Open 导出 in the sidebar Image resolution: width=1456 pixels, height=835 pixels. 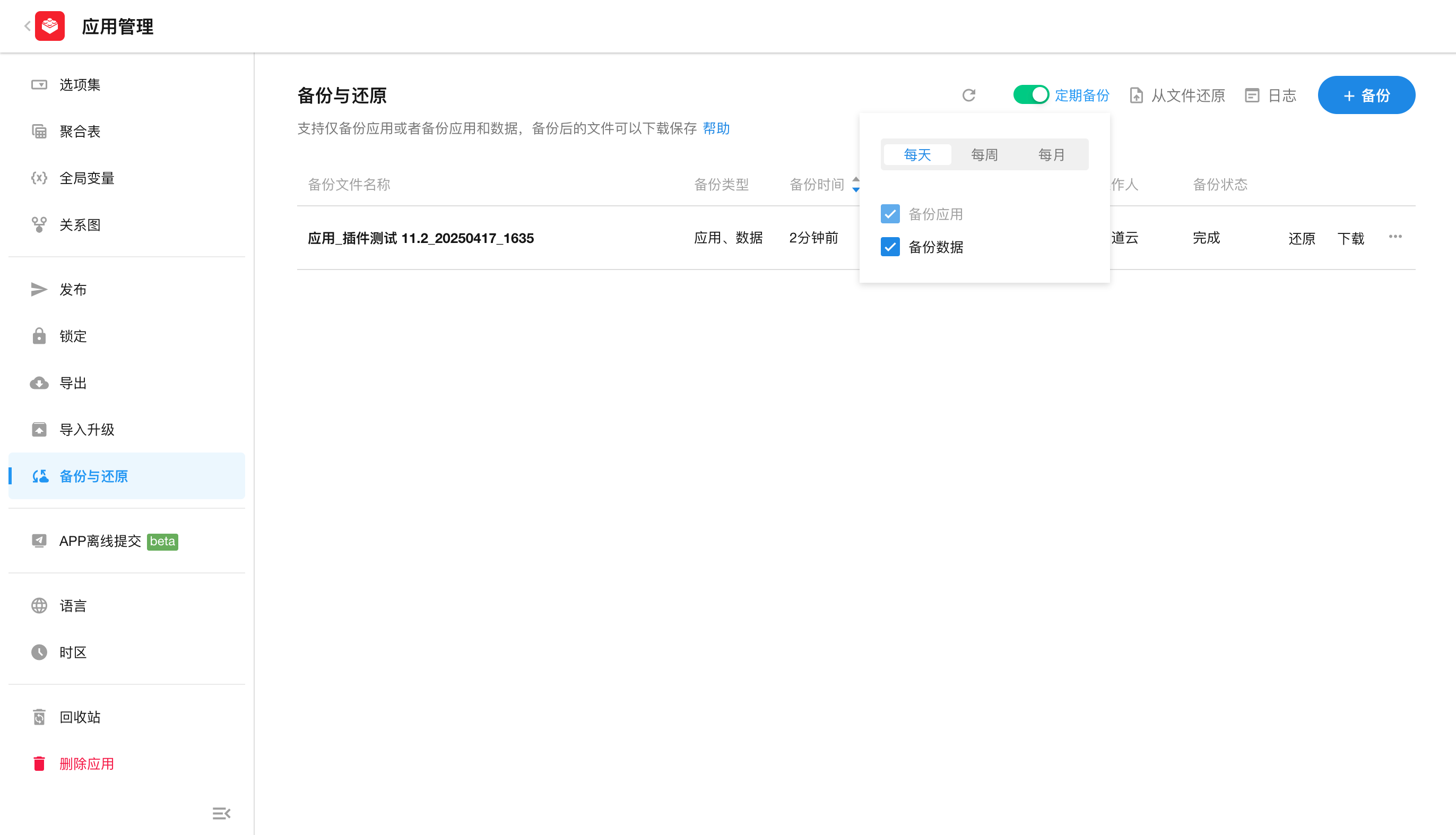click(126, 383)
